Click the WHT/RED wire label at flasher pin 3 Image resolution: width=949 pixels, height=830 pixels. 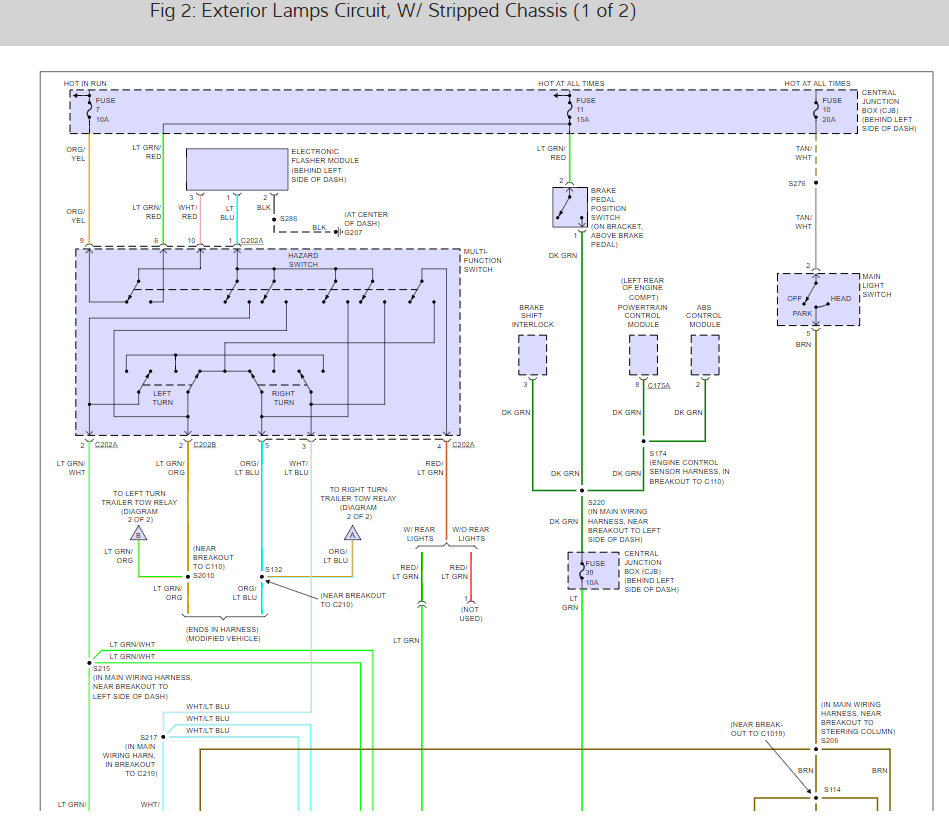(x=188, y=212)
